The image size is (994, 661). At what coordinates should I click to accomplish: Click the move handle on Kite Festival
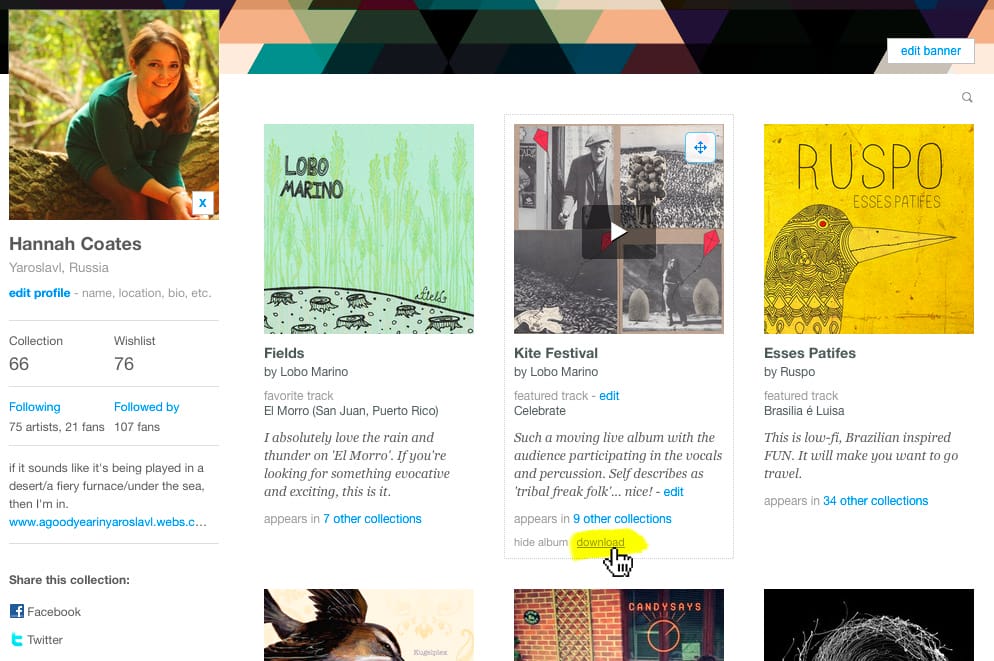700,148
